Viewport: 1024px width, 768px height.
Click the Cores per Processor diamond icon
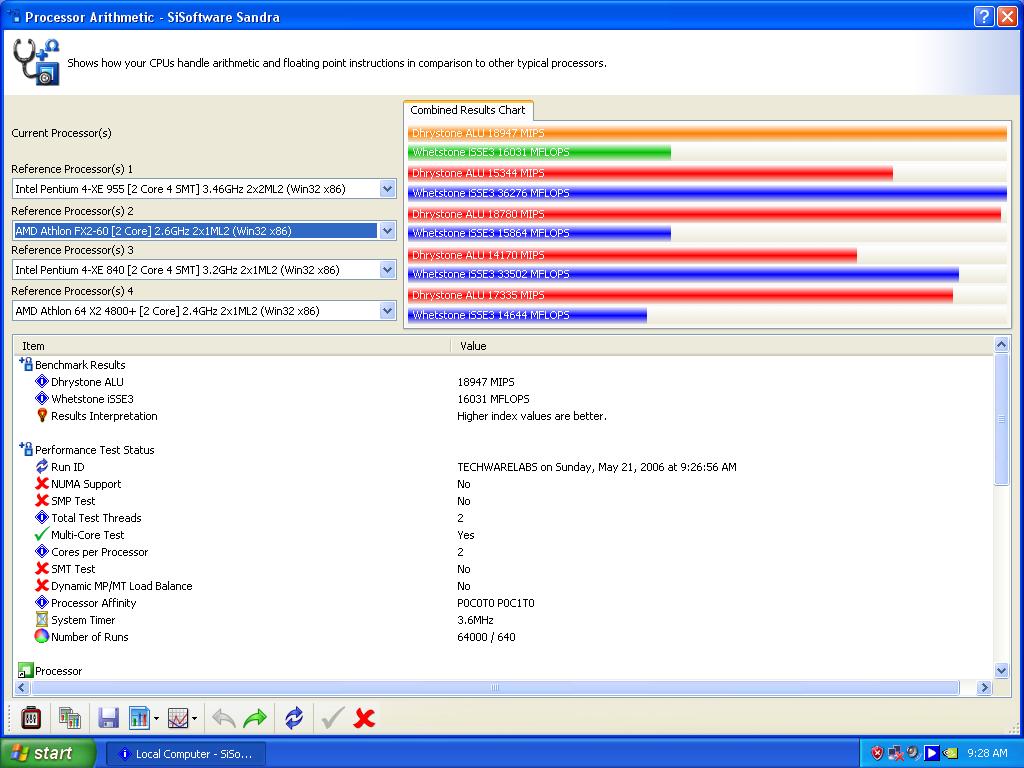pos(42,552)
